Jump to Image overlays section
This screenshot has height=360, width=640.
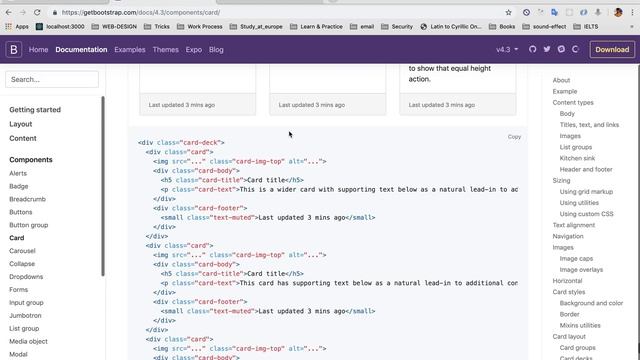[x=581, y=270]
